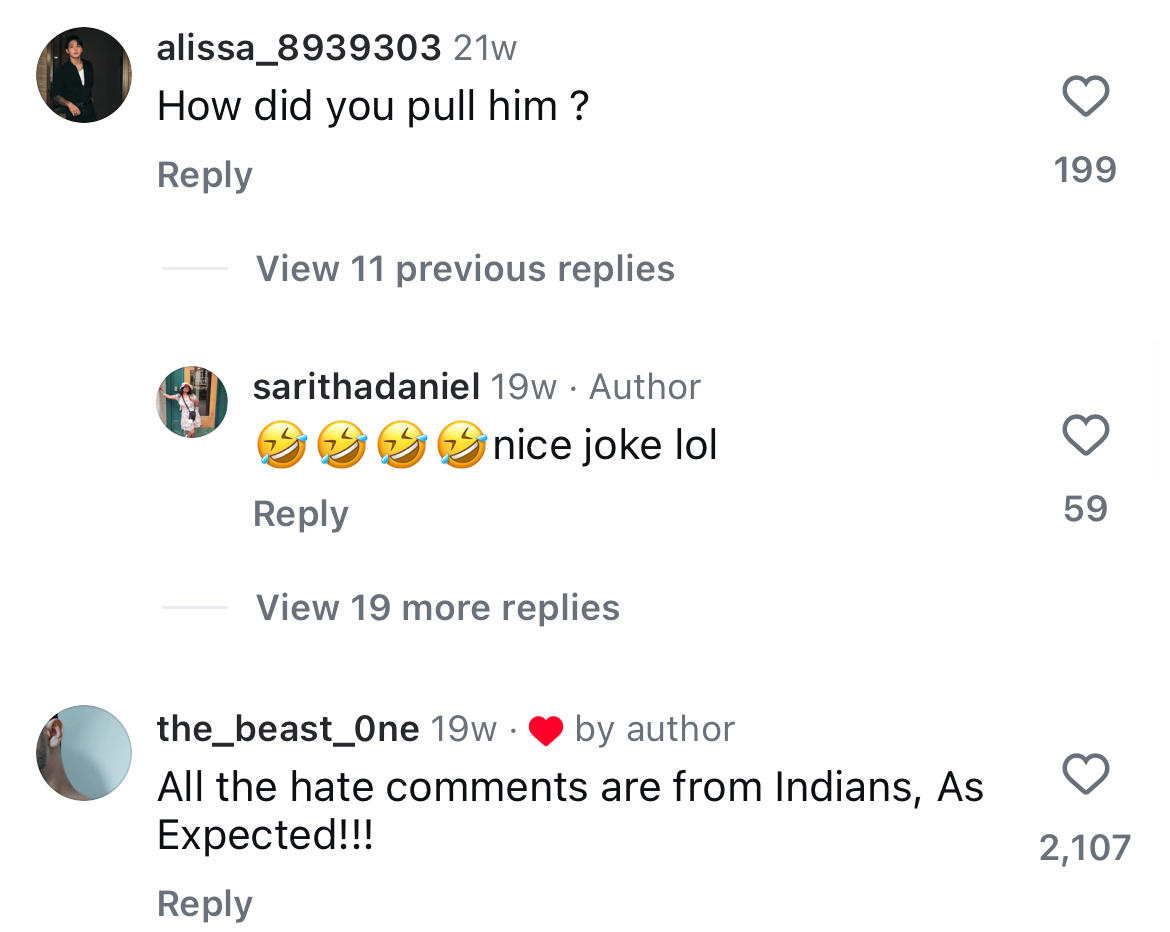Viewport: 1170px width, 932px height.
Task: View the 59 likes count
Action: [1085, 509]
